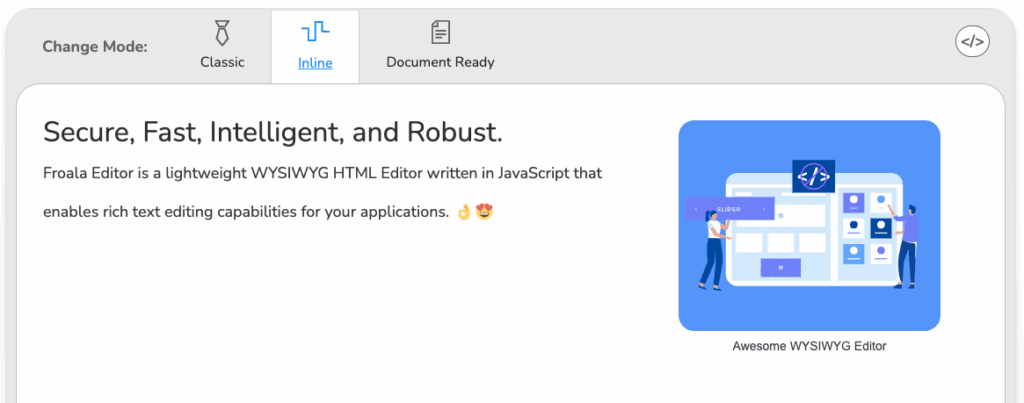Click the word 'Robust.' in the heading
The width and height of the screenshot is (1024, 403).
coord(455,133)
